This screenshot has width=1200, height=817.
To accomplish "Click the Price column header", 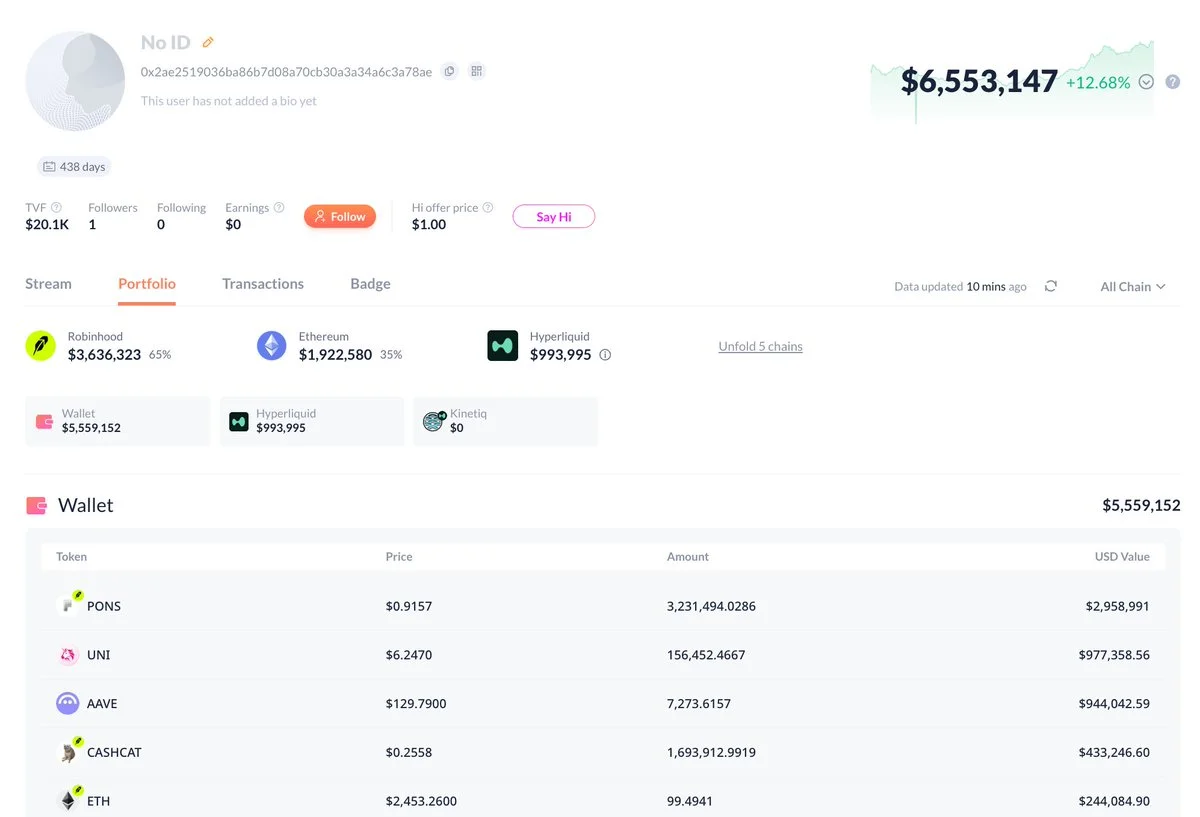I will coord(399,557).
